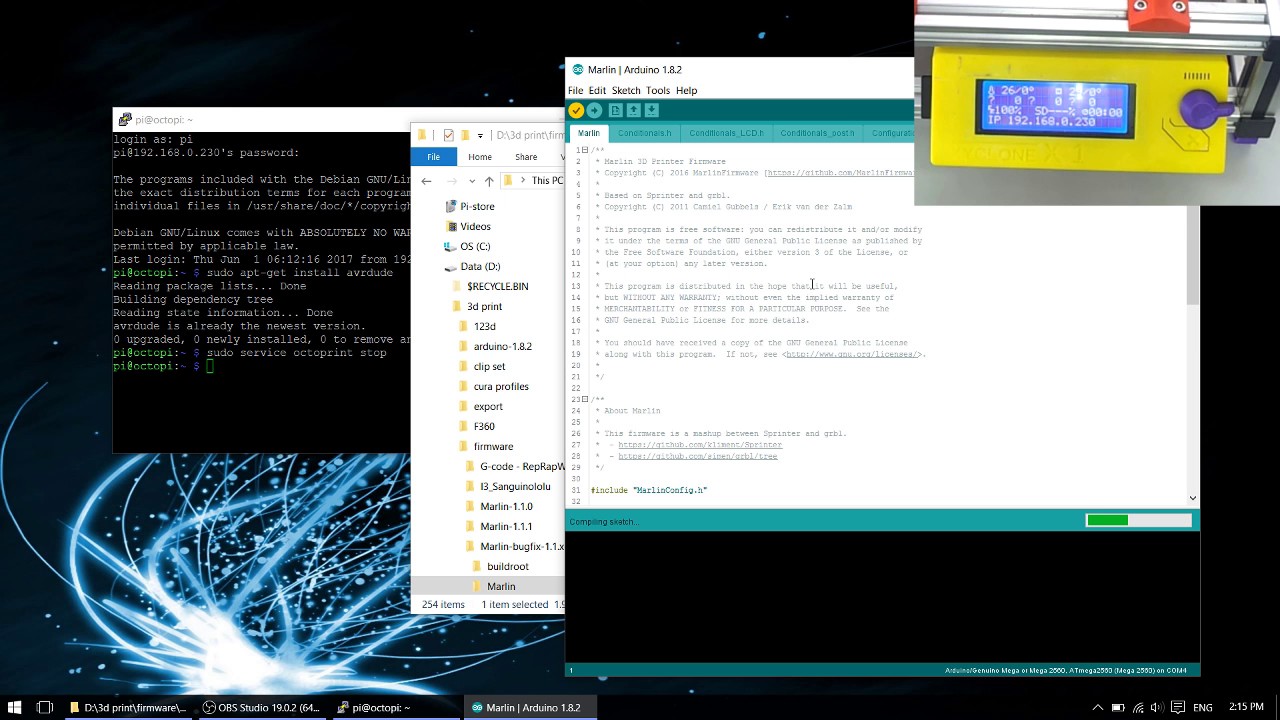Click the compile progress bar
Viewport: 1280px width, 720px height.
click(1139, 520)
